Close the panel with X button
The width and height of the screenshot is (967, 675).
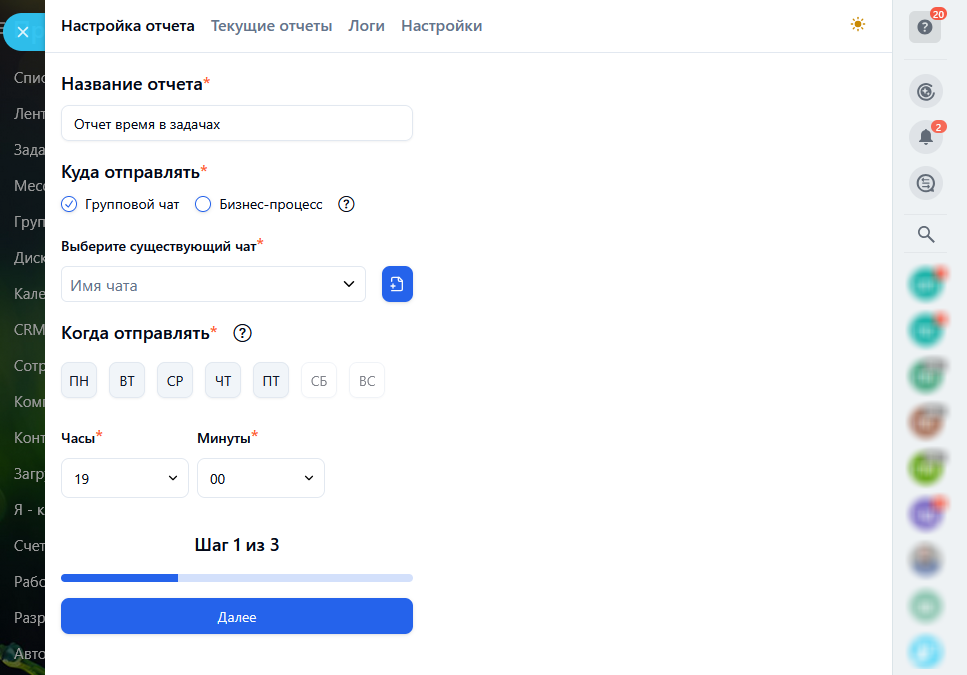[x=23, y=32]
